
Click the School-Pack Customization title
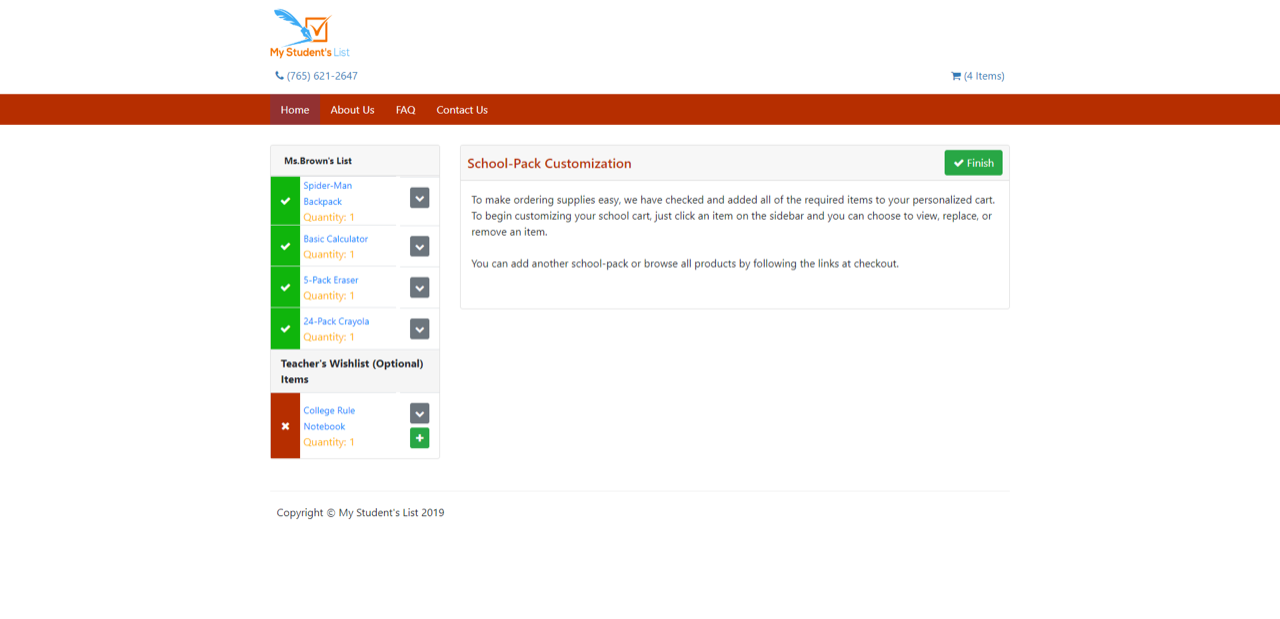549,163
